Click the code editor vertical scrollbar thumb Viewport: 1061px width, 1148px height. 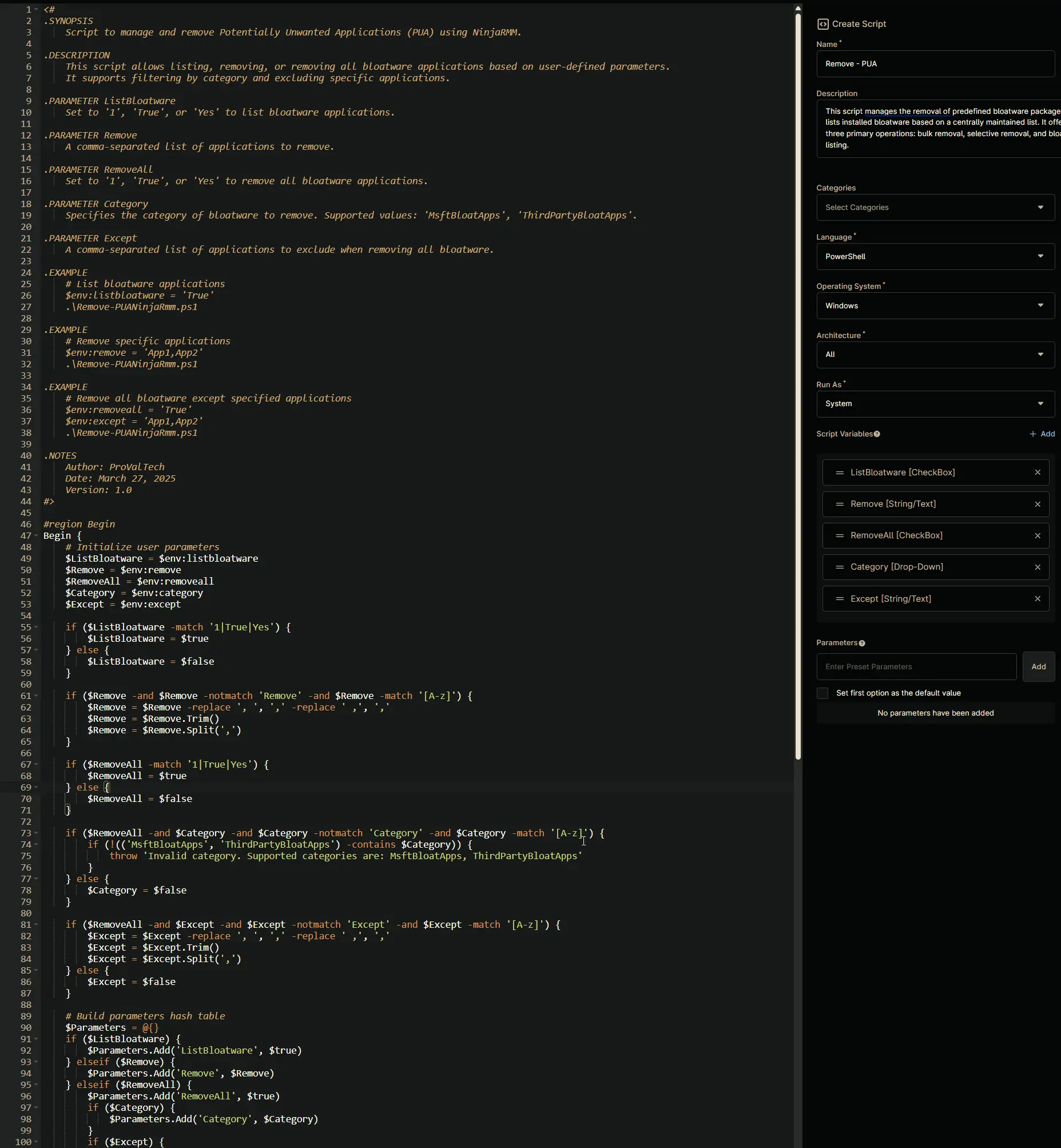pyautogui.click(x=797, y=386)
